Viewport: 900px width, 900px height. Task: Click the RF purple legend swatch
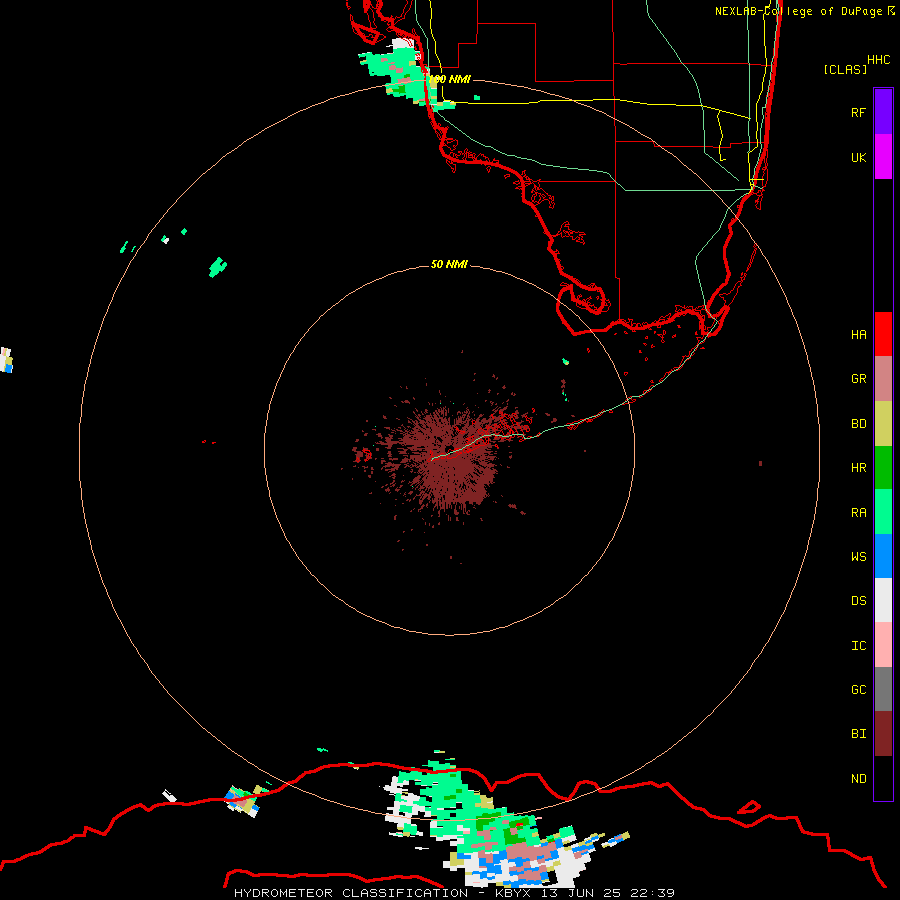pyautogui.click(x=883, y=112)
